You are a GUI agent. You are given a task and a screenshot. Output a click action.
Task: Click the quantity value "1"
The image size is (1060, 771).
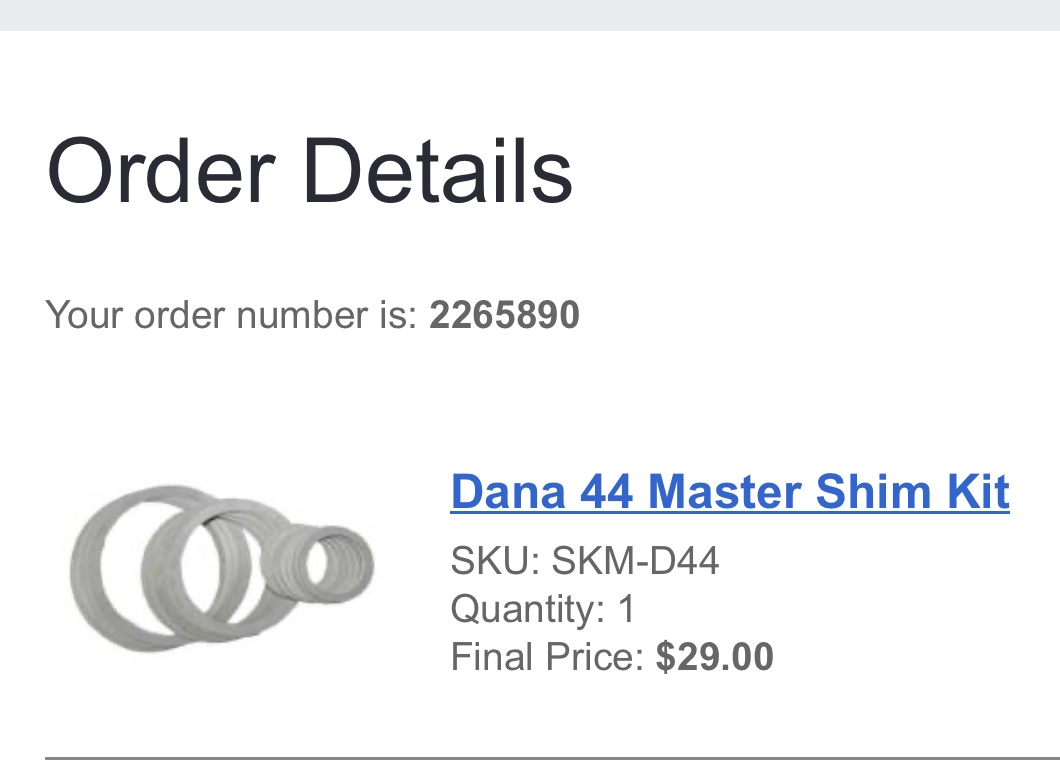(x=627, y=609)
